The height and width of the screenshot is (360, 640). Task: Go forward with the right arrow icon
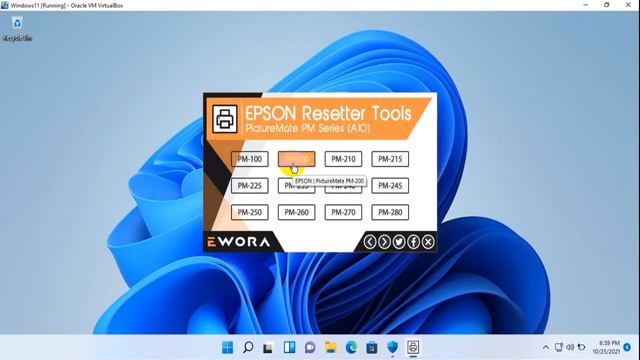[384, 242]
